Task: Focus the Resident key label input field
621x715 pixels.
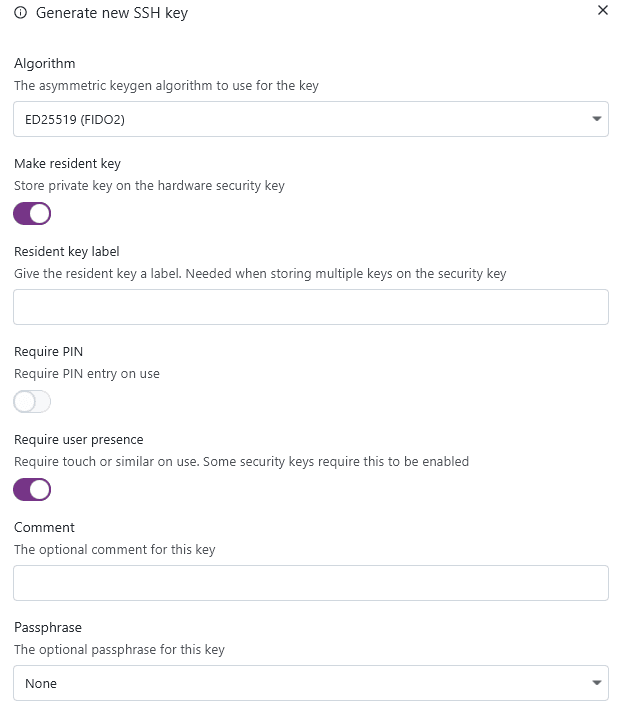Action: click(x=310, y=307)
